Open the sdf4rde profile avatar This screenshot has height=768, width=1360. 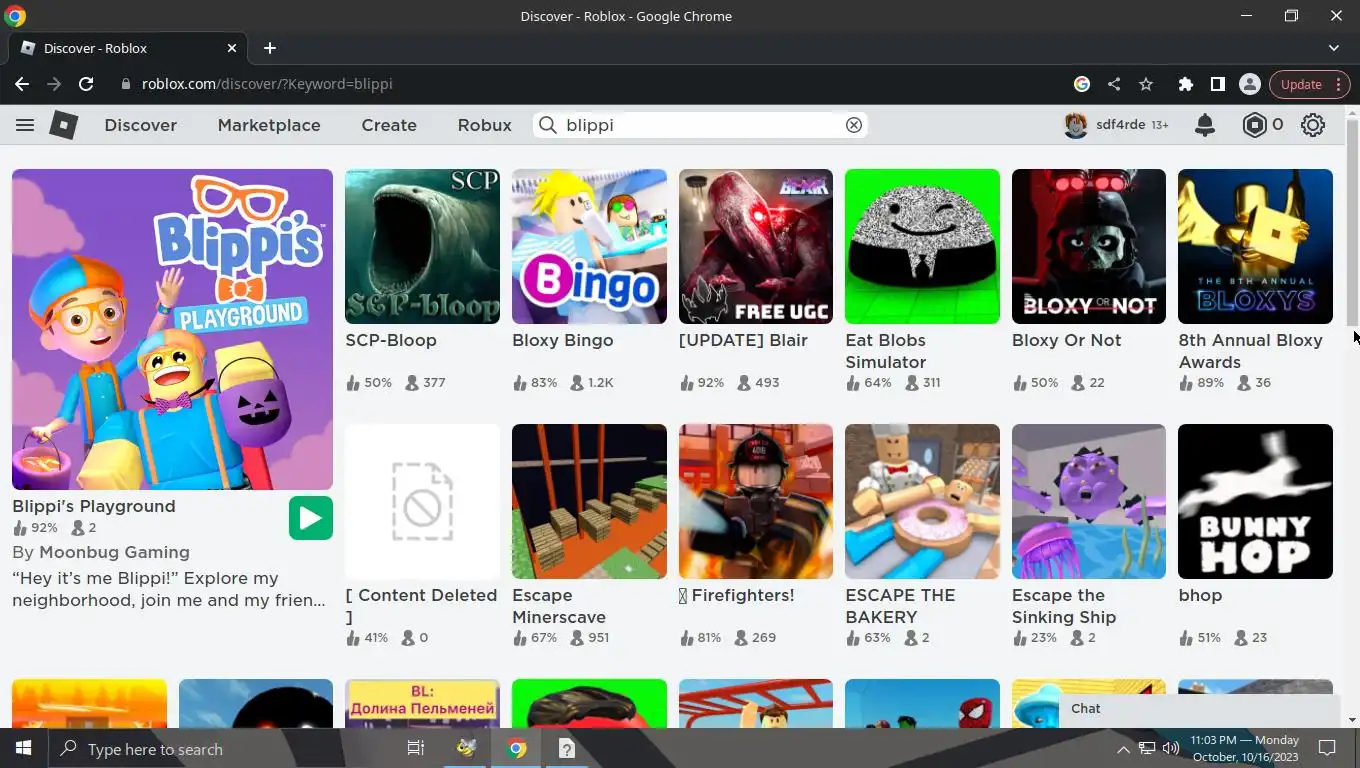pos(1076,125)
